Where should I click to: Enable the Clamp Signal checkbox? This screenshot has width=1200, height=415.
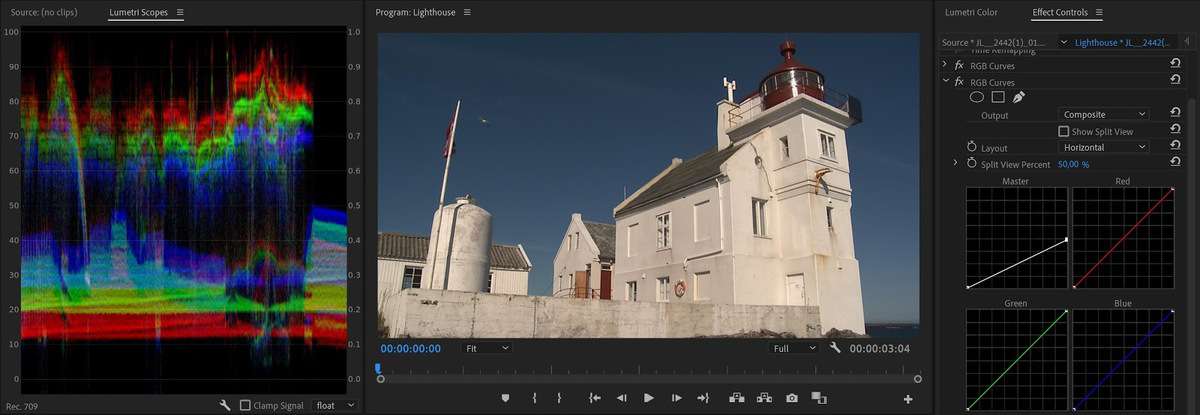pos(246,405)
